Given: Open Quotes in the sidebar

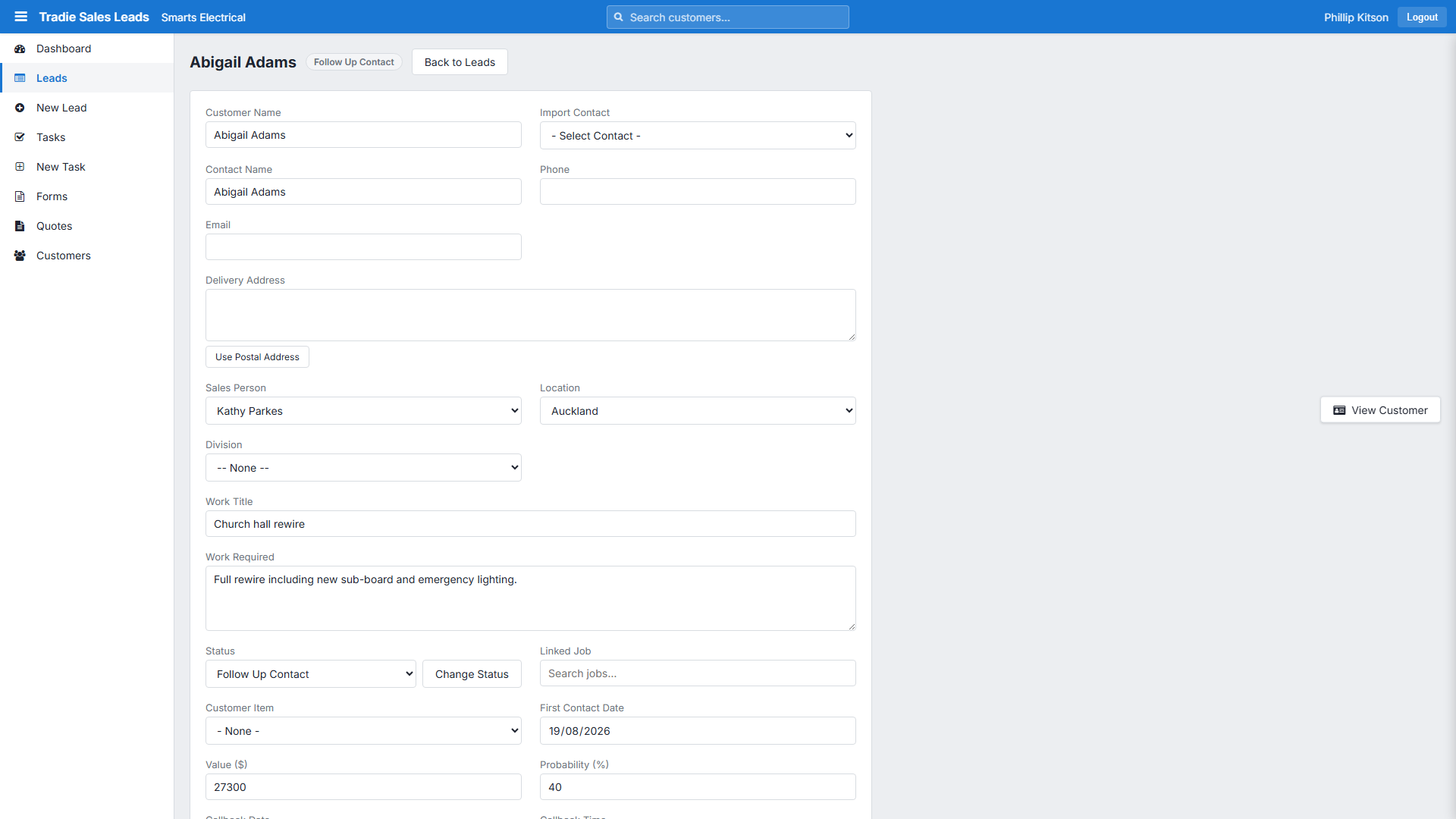Looking at the screenshot, I should click(x=87, y=226).
